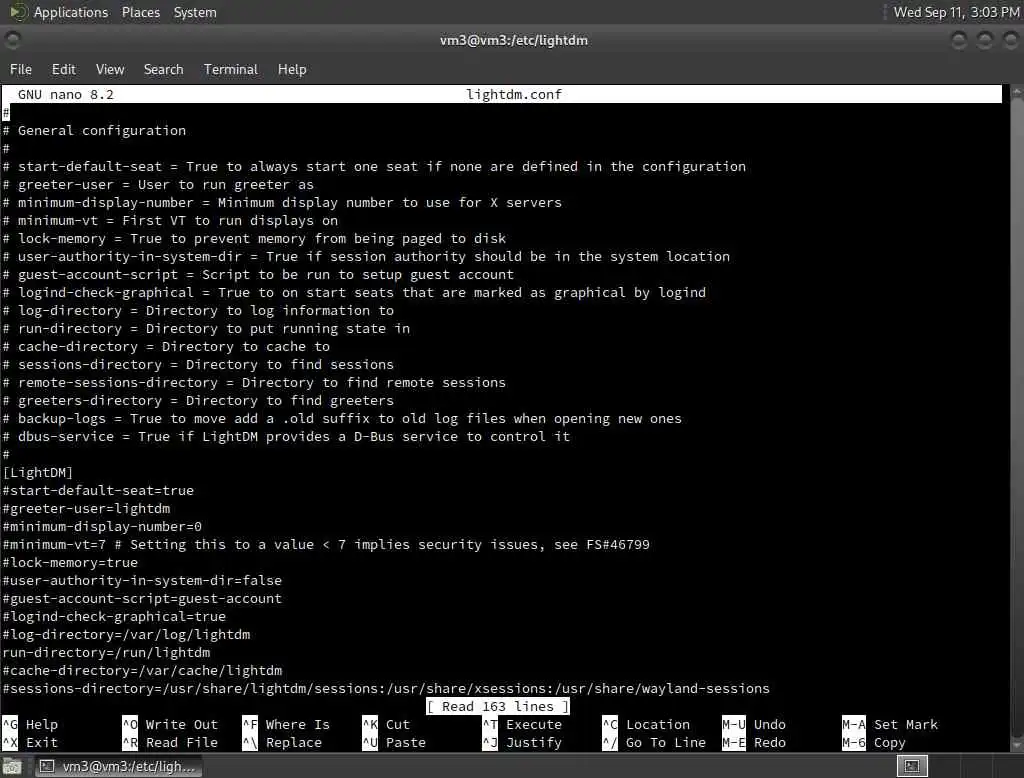Image resolution: width=1024 pixels, height=778 pixels.
Task: Click the [LightDM] section header line
Action: [38, 472]
